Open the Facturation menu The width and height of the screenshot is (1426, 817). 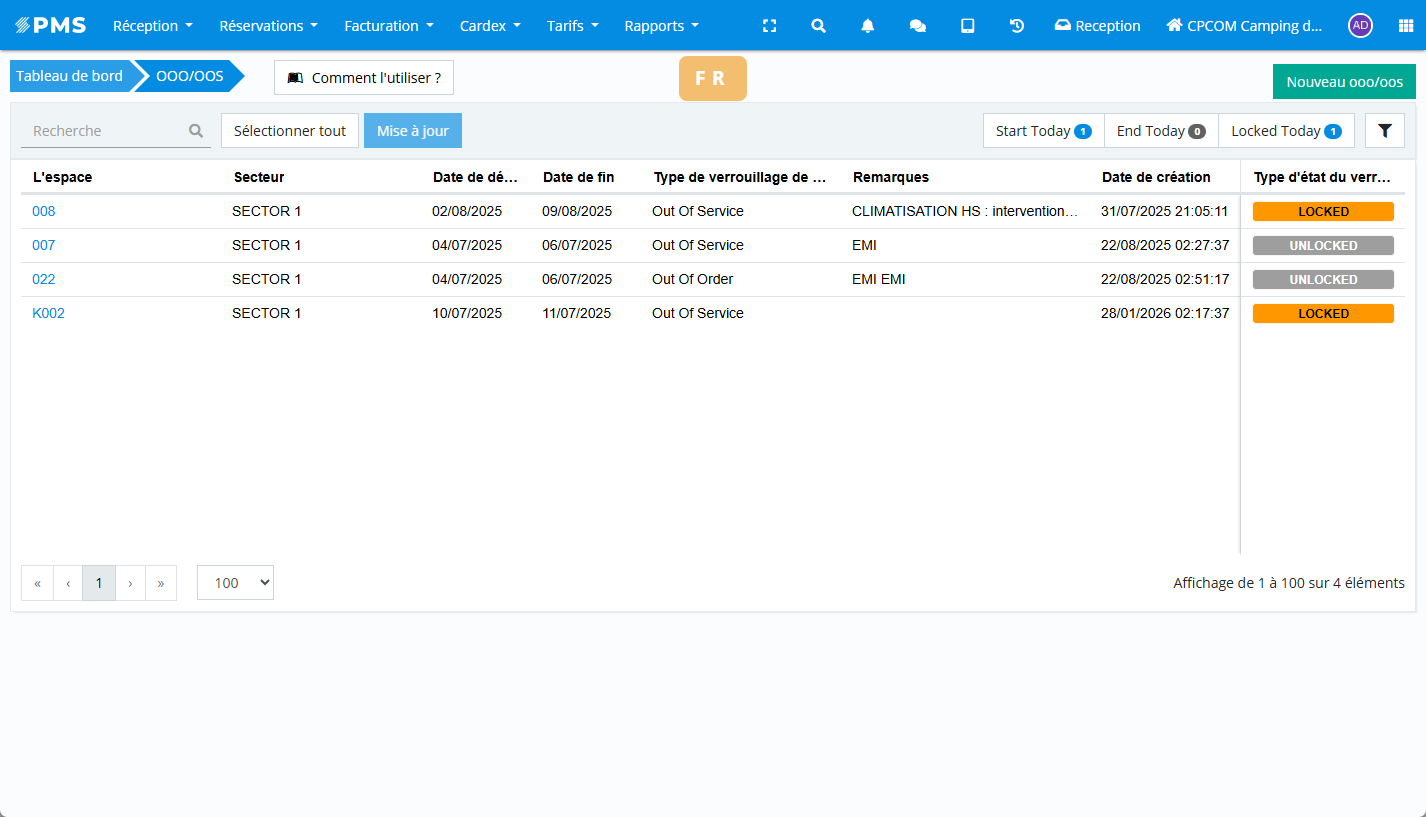pos(388,26)
